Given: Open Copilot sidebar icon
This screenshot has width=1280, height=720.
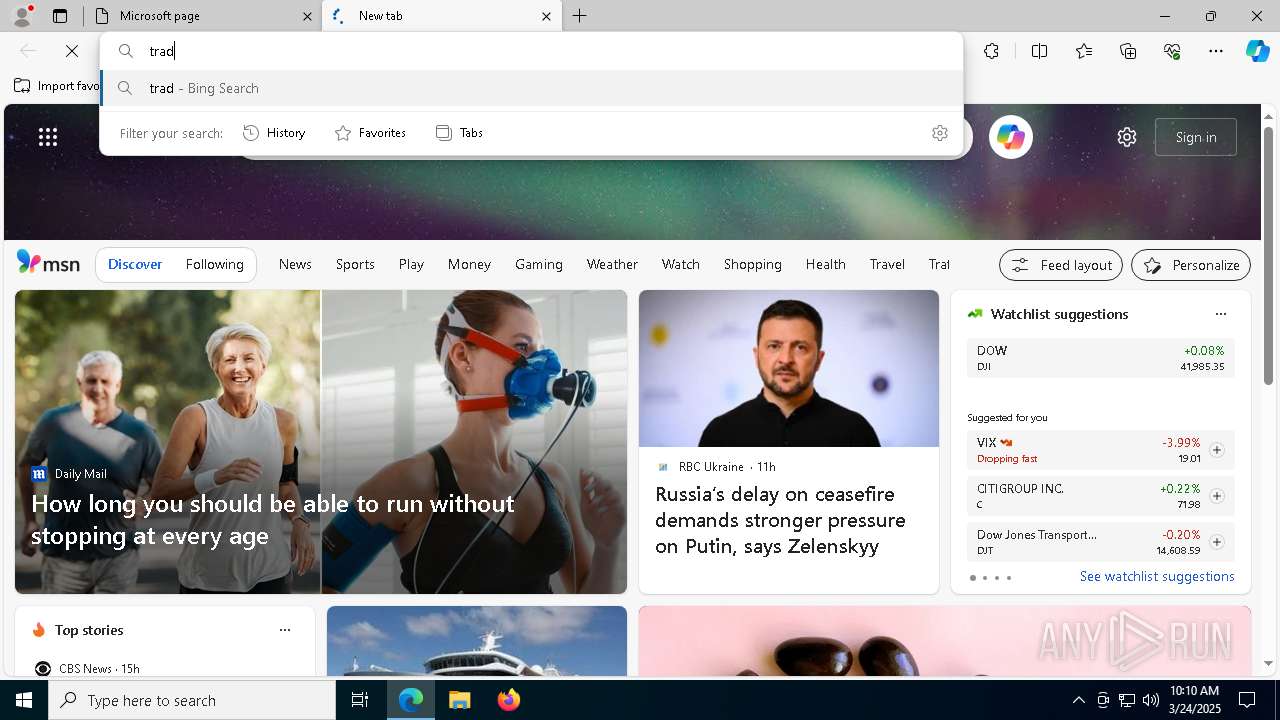Looking at the screenshot, I should (1257, 51).
